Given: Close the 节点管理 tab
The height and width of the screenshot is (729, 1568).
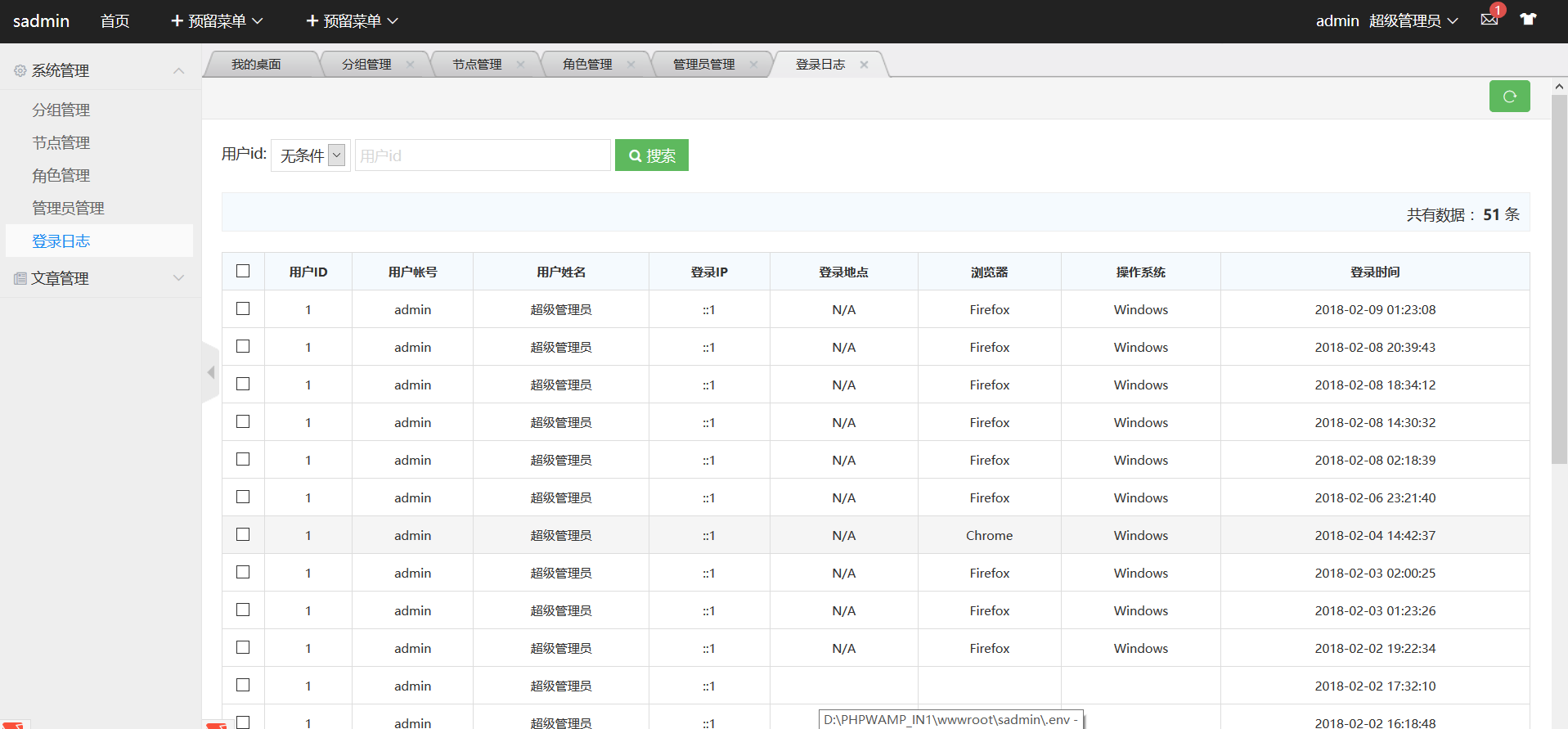Looking at the screenshot, I should tap(520, 65).
